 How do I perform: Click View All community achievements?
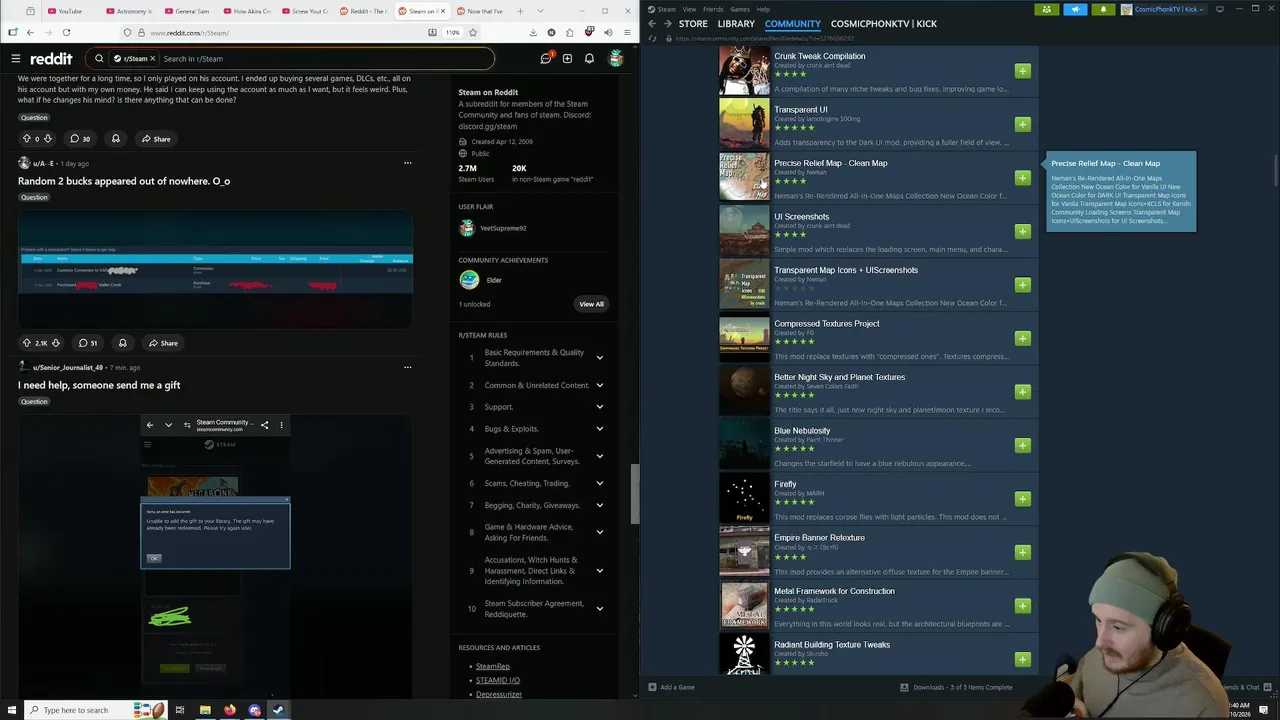point(591,304)
